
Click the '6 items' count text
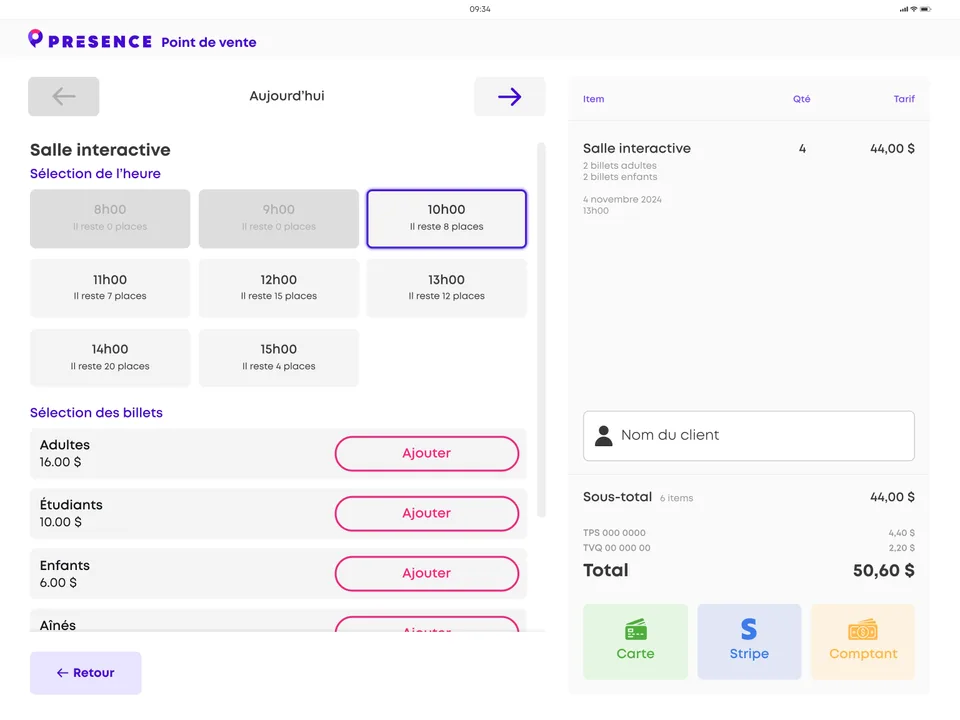coord(677,498)
